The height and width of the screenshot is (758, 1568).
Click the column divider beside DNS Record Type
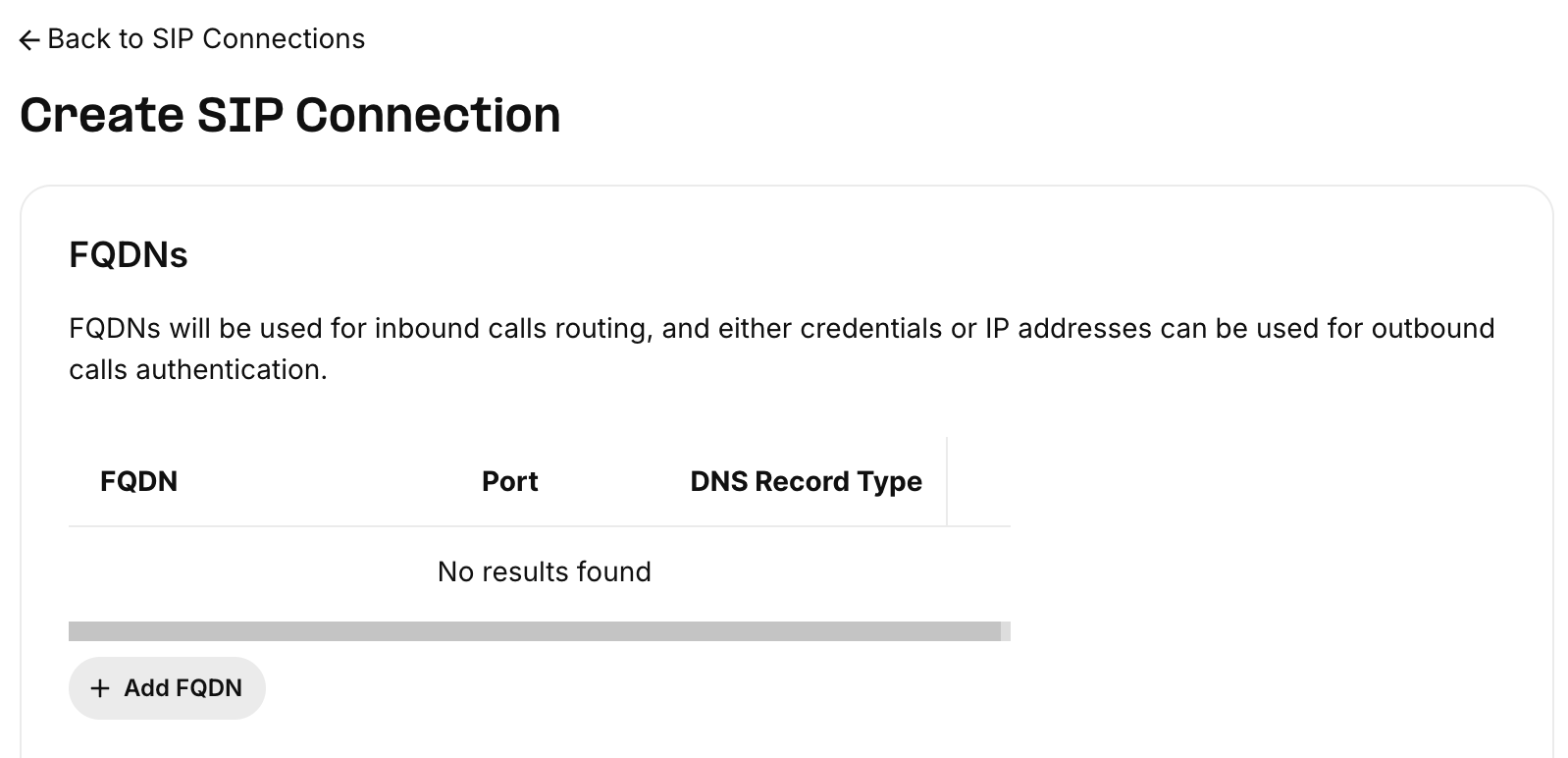947,481
